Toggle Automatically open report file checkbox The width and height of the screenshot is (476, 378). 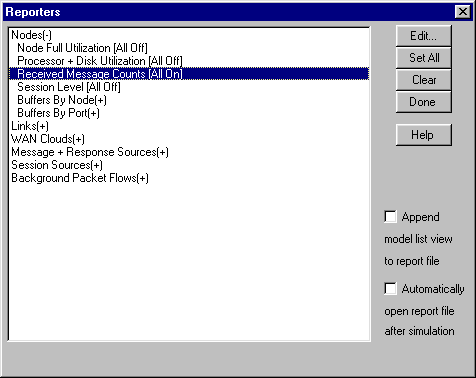point(390,289)
